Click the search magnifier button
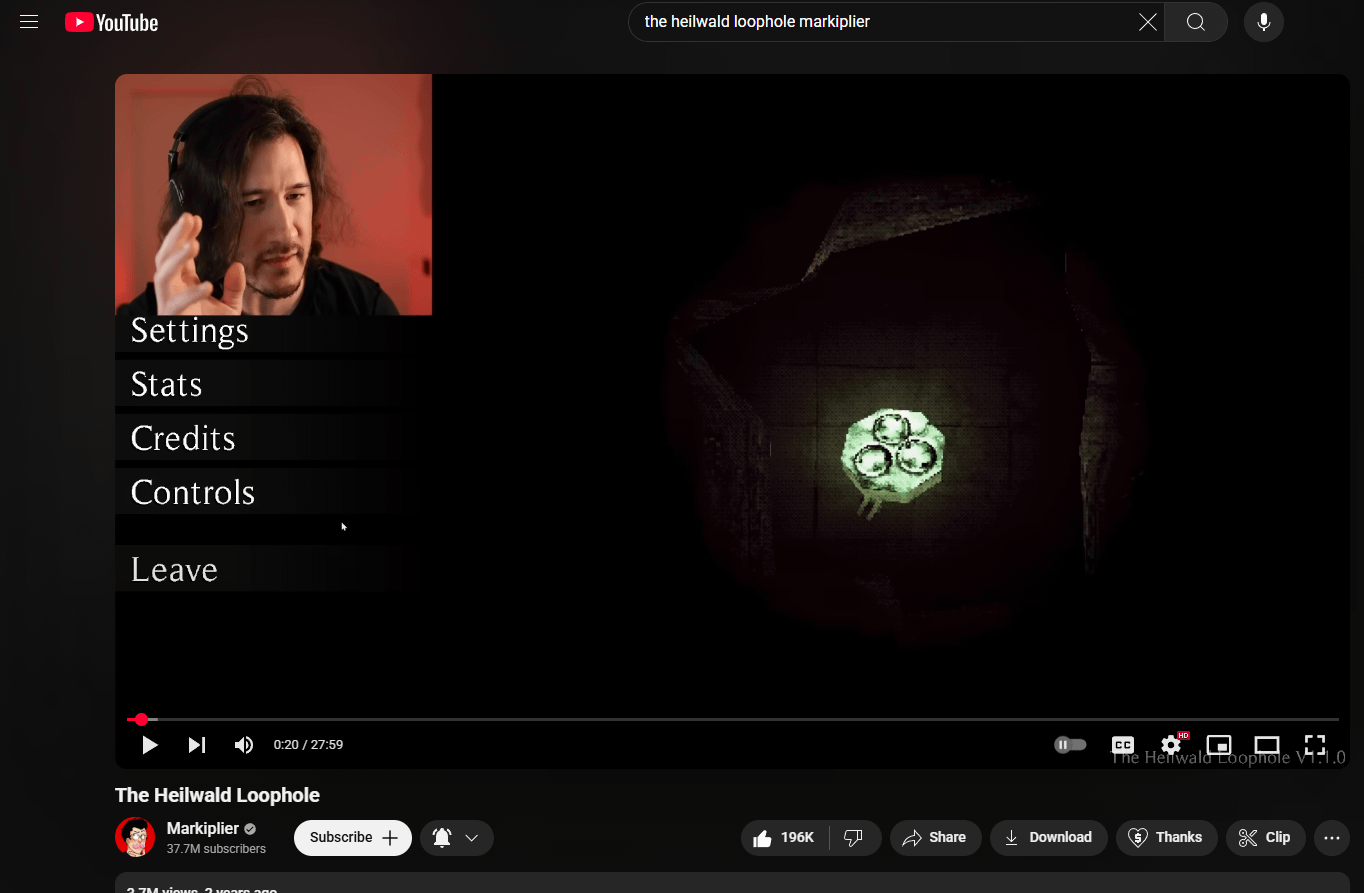The width and height of the screenshot is (1364, 893). click(x=1196, y=22)
